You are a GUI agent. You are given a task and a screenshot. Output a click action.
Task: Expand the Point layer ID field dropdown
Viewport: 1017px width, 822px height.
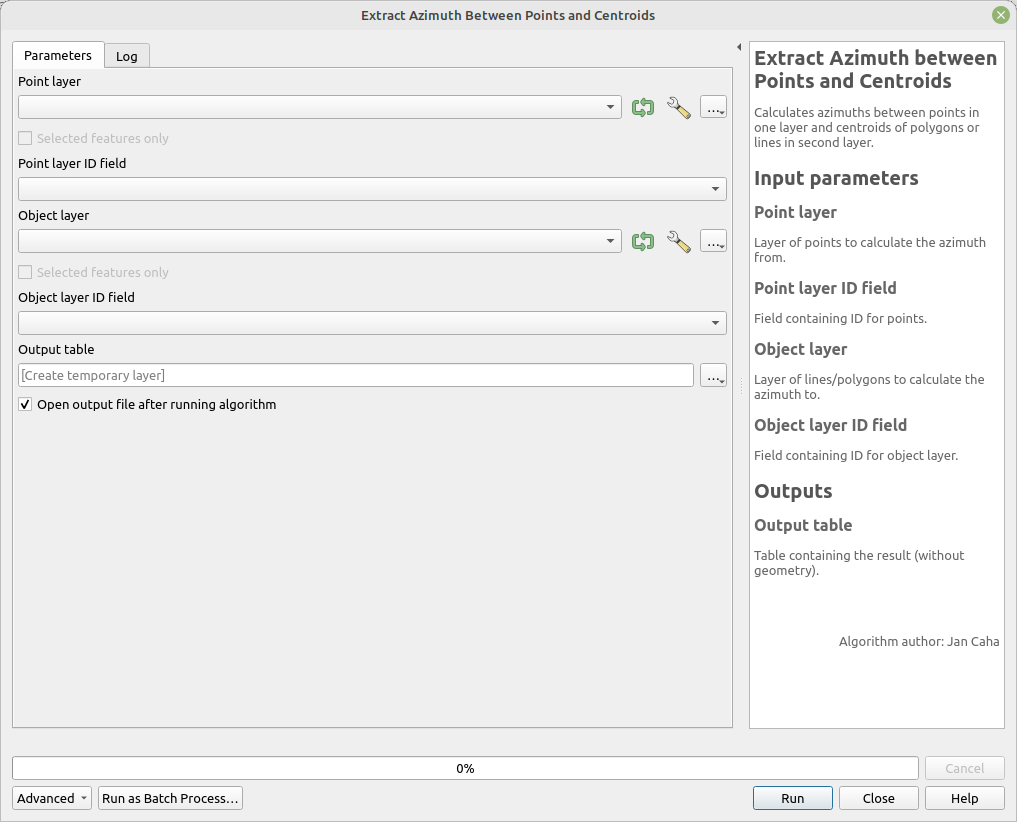click(371, 189)
